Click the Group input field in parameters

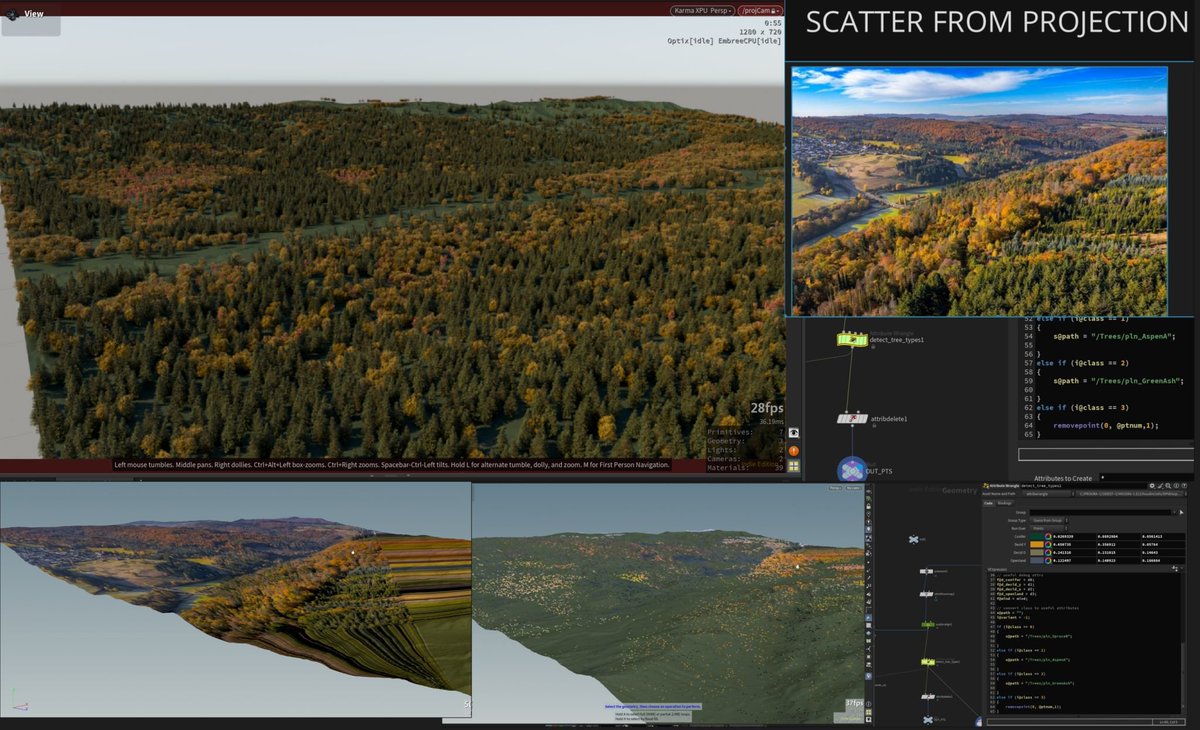[1100, 513]
